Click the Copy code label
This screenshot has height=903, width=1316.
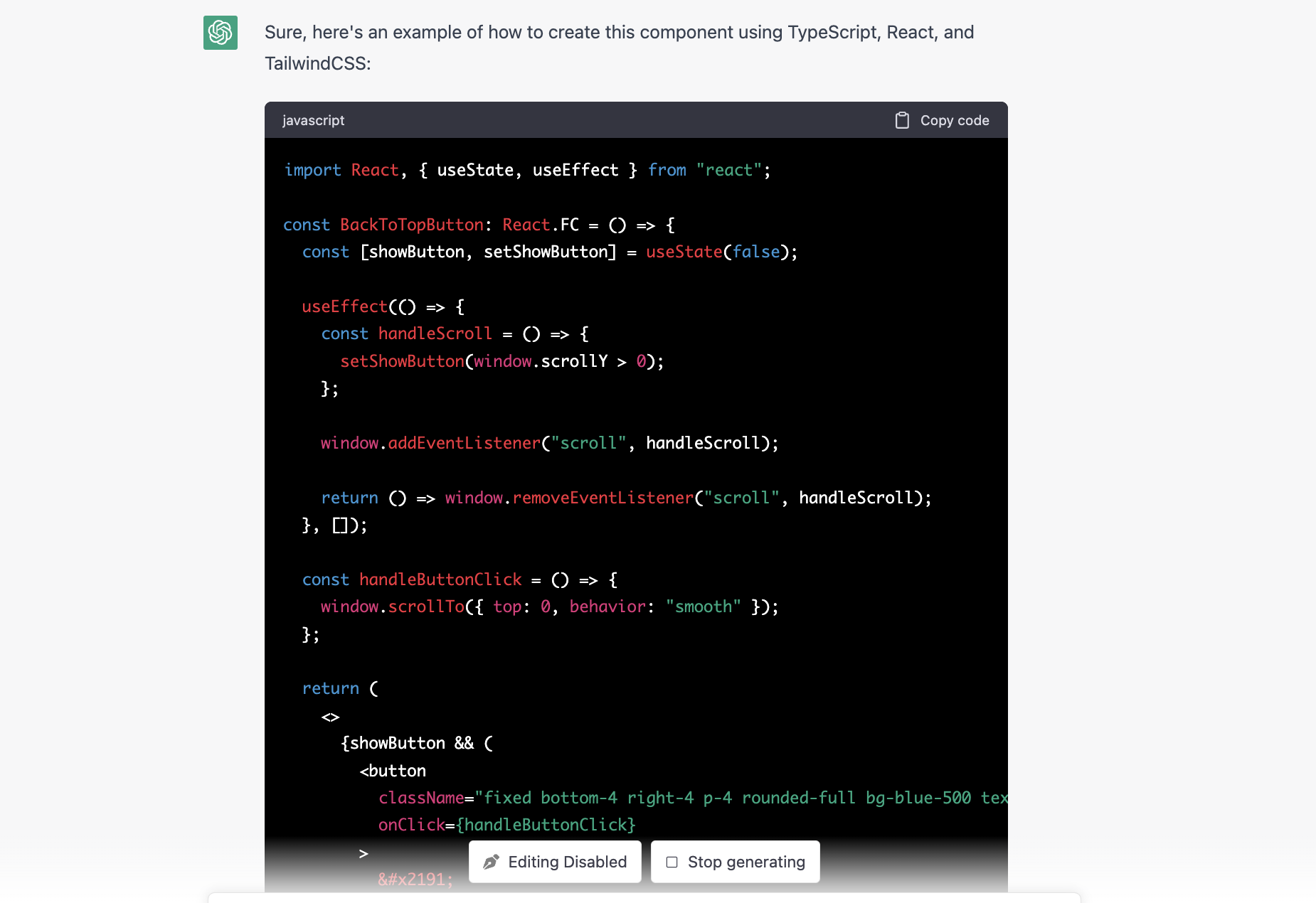point(955,120)
